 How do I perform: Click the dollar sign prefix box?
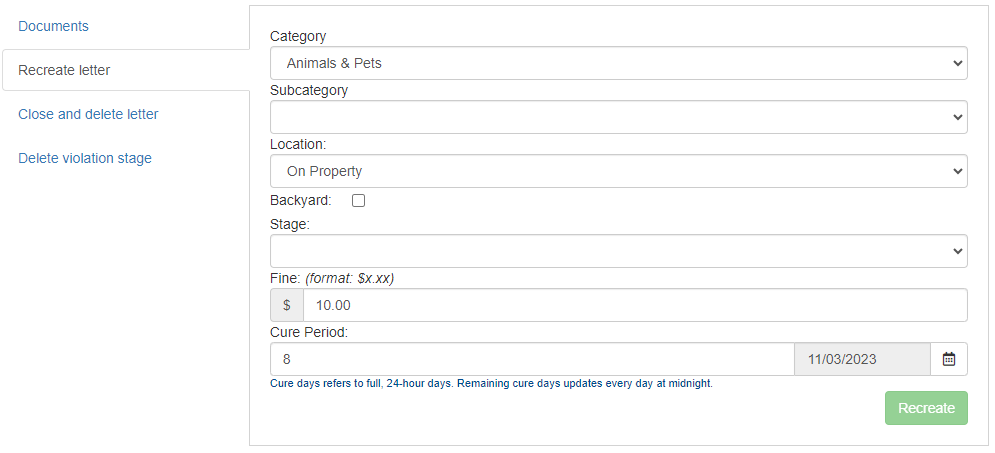point(287,305)
